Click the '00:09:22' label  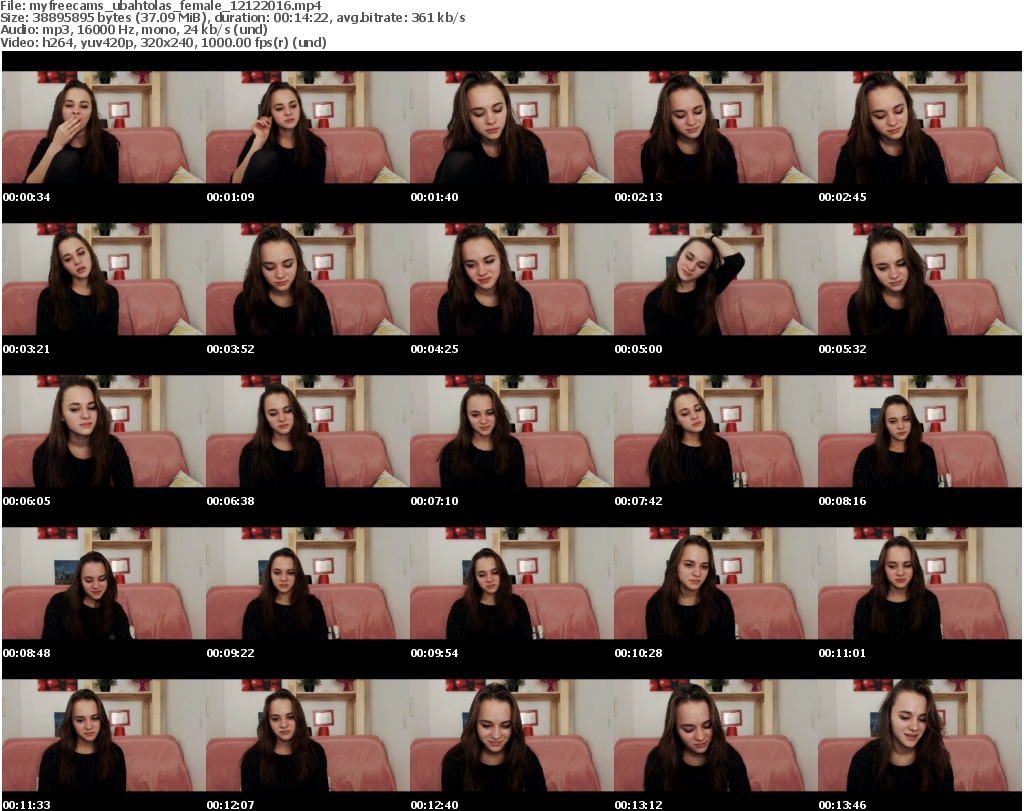point(230,654)
